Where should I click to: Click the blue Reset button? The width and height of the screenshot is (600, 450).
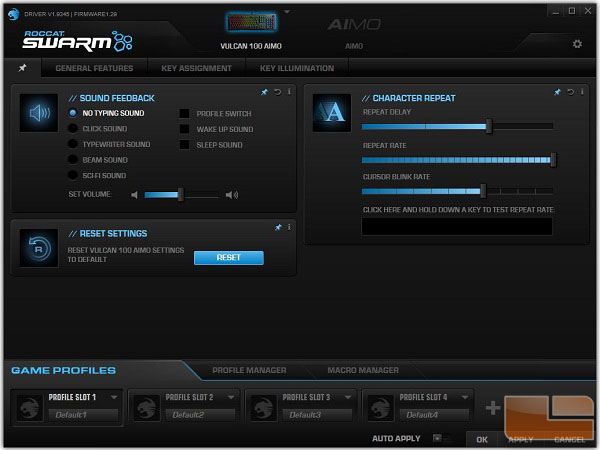[229, 258]
